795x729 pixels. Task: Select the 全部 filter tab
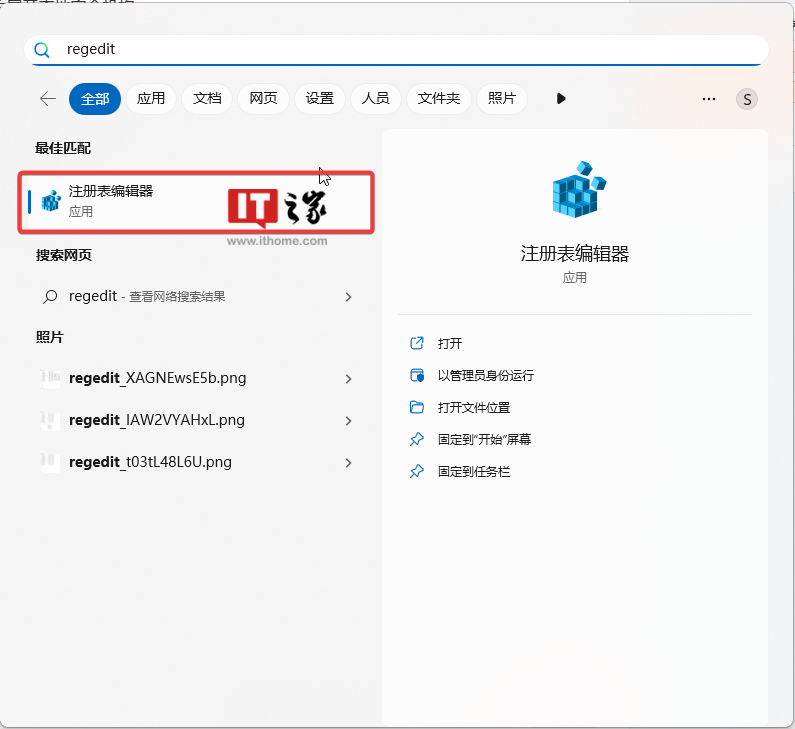pyautogui.click(x=95, y=98)
